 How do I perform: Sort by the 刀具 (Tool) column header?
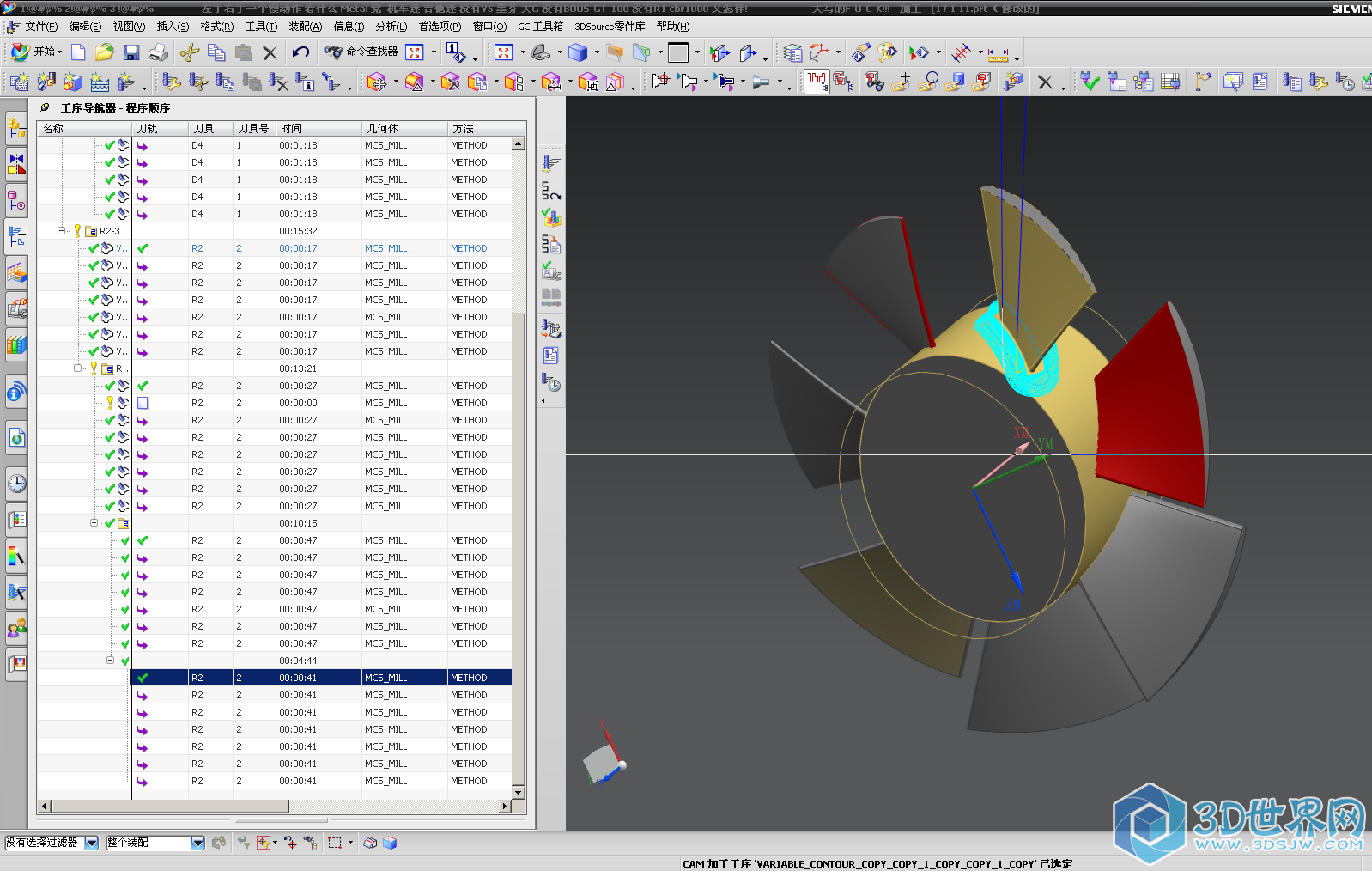pyautogui.click(x=210, y=129)
